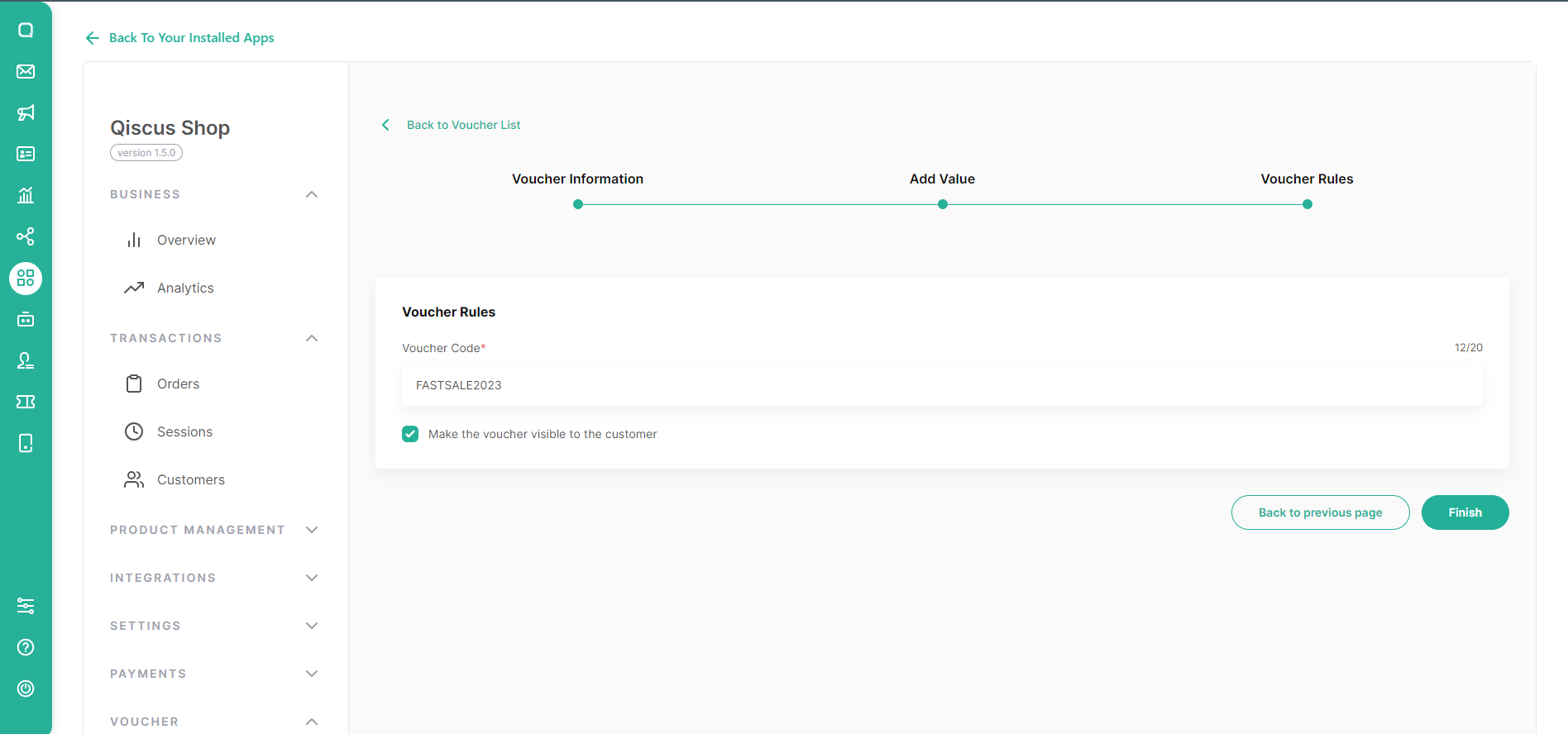This screenshot has width=1568, height=734.
Task: Open the chatbot robot icon in sidebar
Action: [x=26, y=319]
